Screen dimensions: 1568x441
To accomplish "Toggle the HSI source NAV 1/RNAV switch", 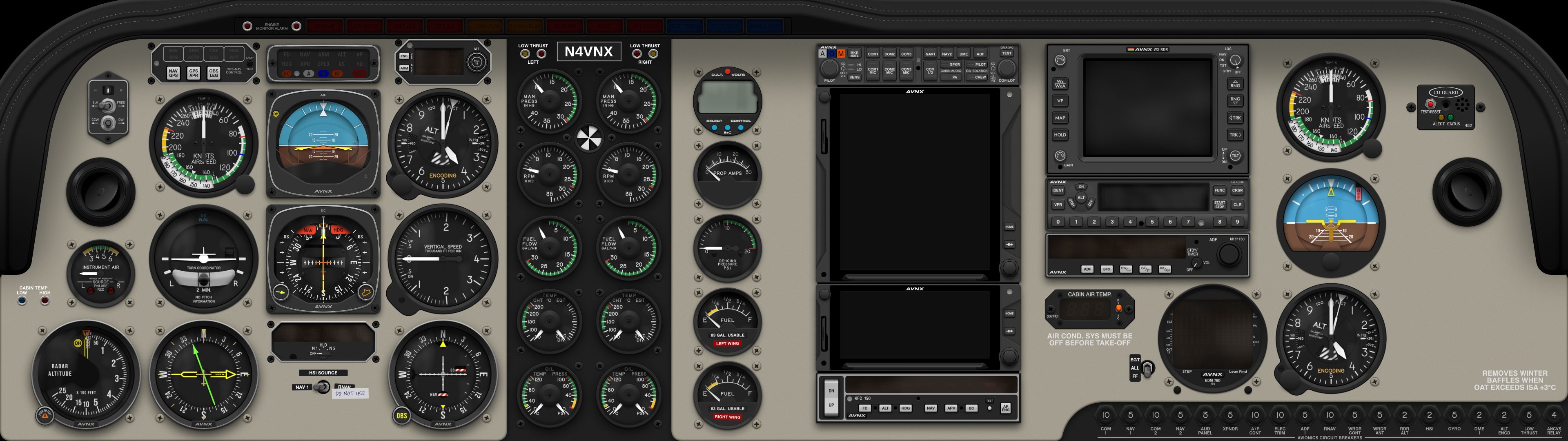I will pyautogui.click(x=323, y=387).
